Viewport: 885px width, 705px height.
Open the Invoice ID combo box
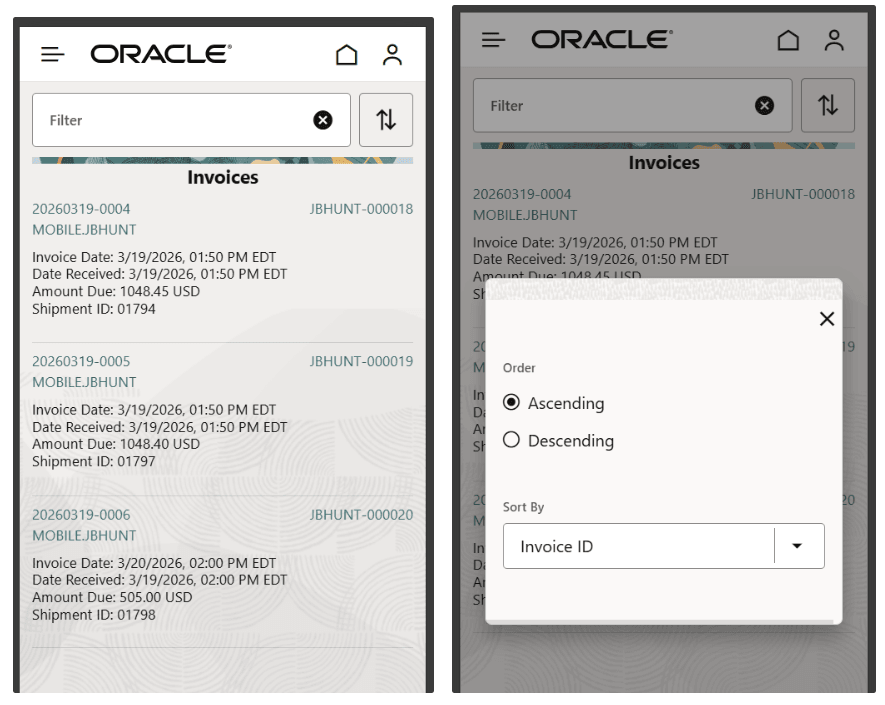tap(664, 546)
